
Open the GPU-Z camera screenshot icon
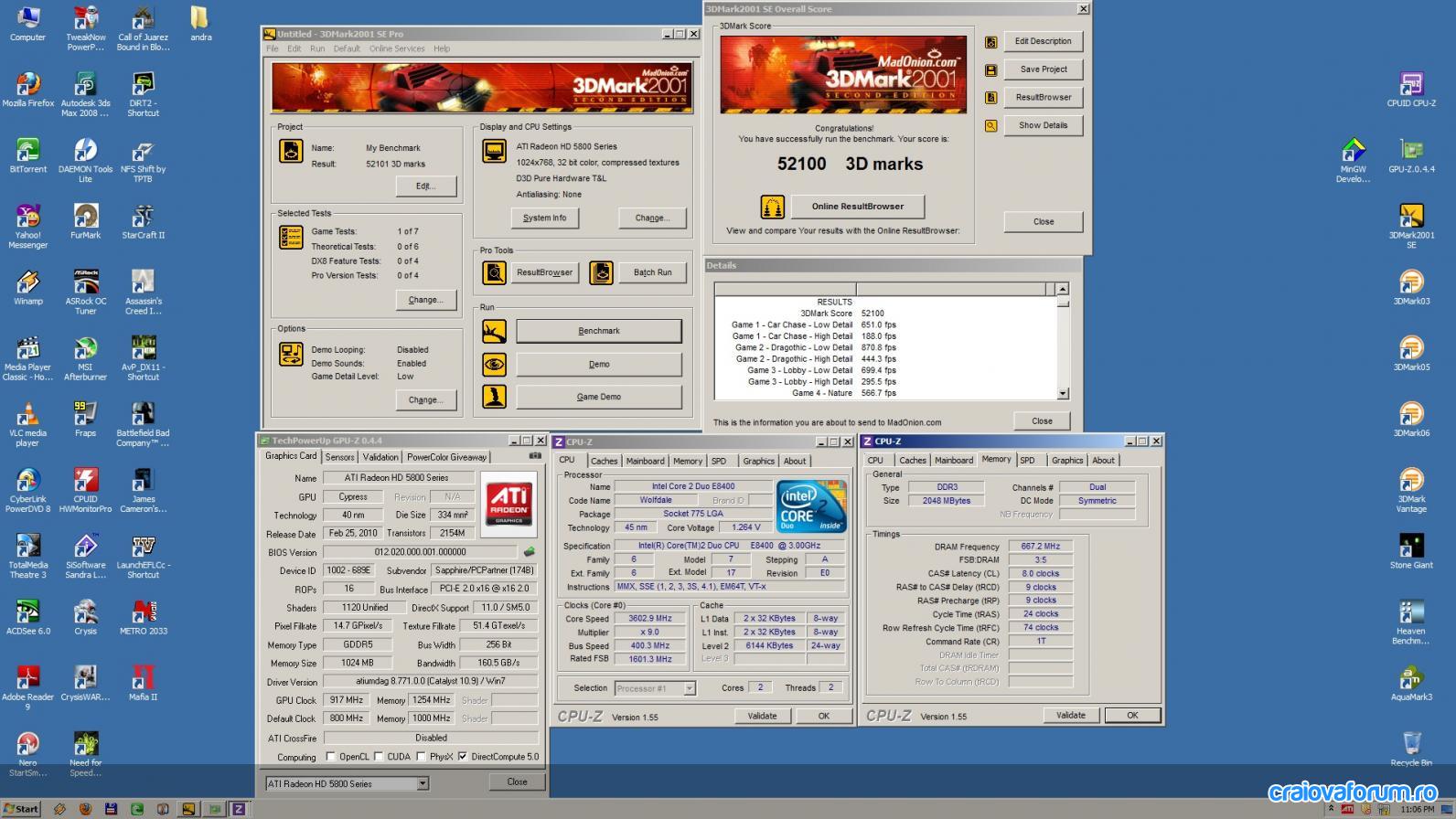[x=535, y=456]
